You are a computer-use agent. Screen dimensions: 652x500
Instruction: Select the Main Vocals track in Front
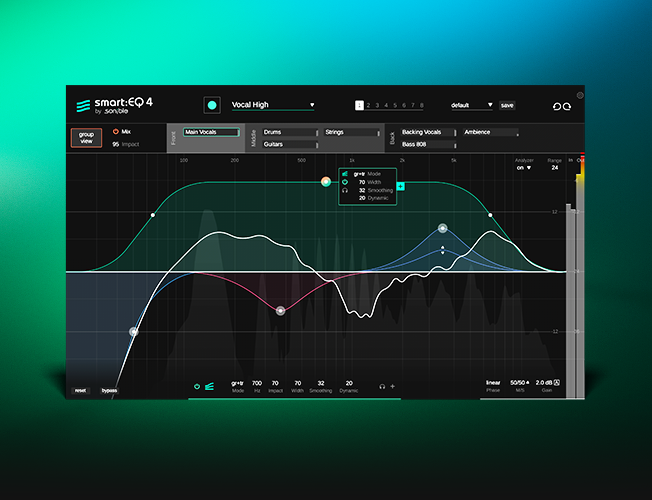pos(211,132)
